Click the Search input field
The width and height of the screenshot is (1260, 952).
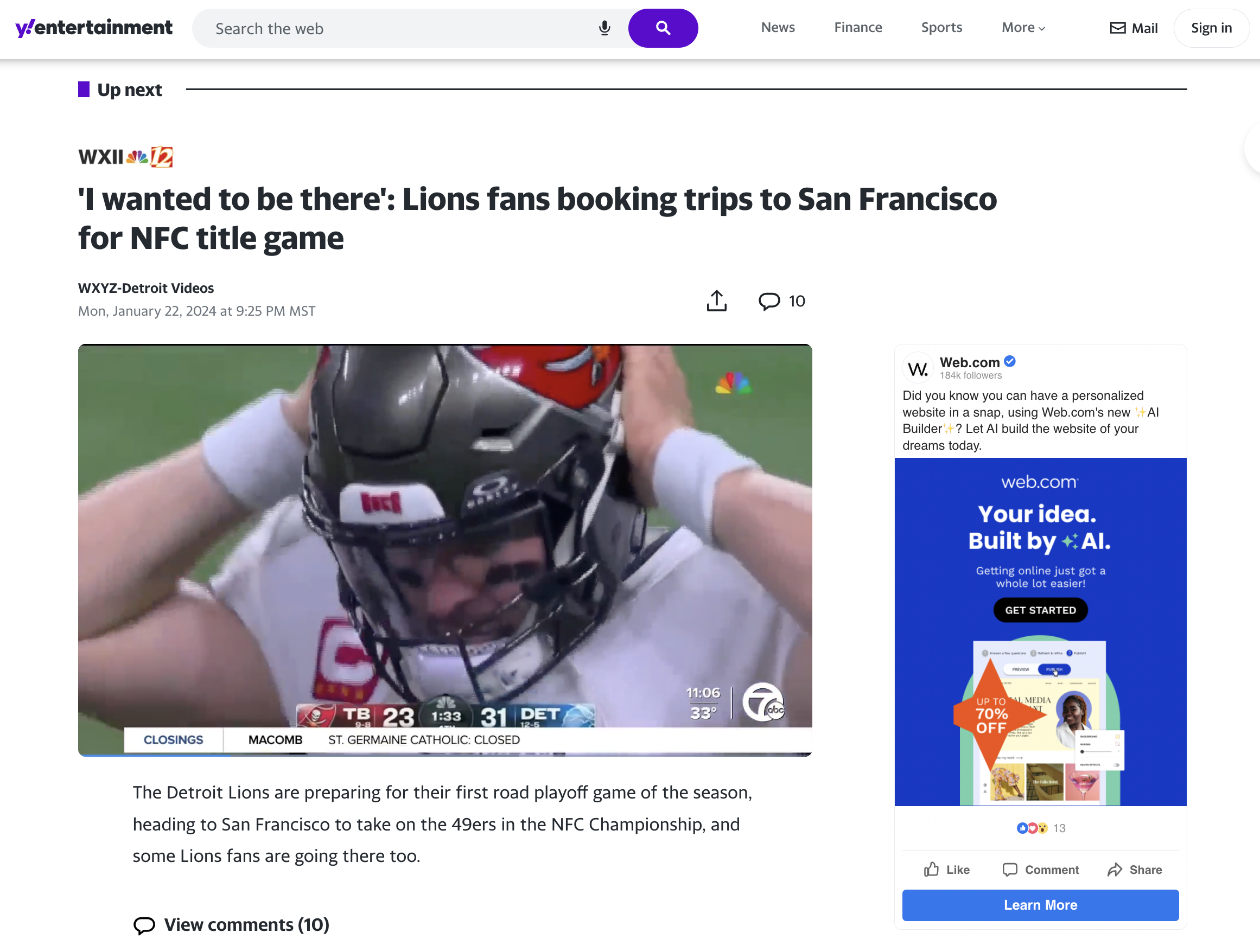(399, 28)
